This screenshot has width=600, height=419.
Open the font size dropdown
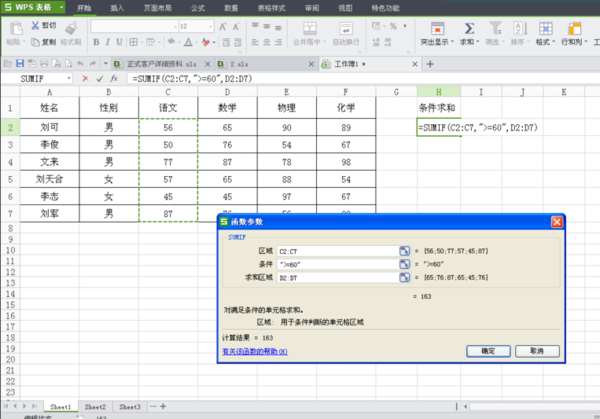tap(210, 26)
